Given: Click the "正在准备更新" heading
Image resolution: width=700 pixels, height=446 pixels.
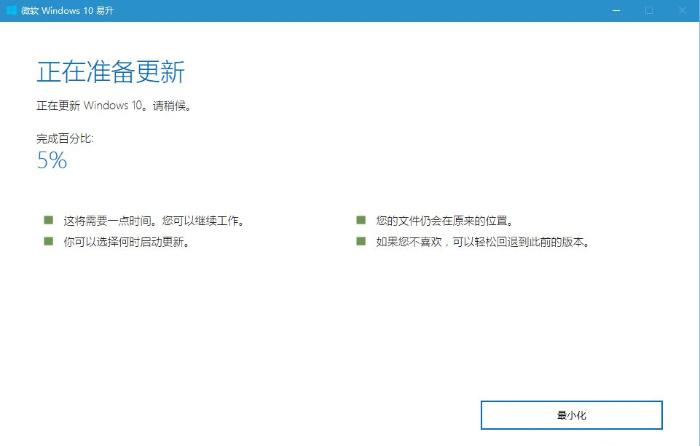Looking at the screenshot, I should pyautogui.click(x=110, y=72).
